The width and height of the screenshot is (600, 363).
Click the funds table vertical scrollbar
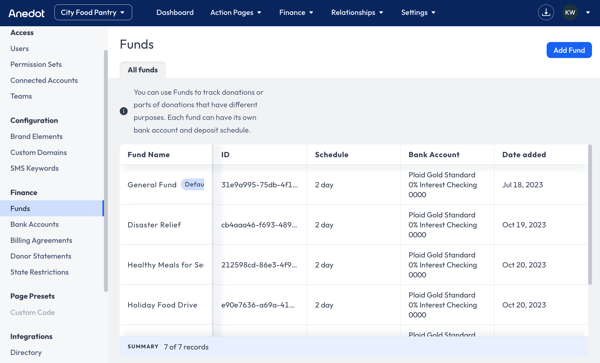point(590,214)
